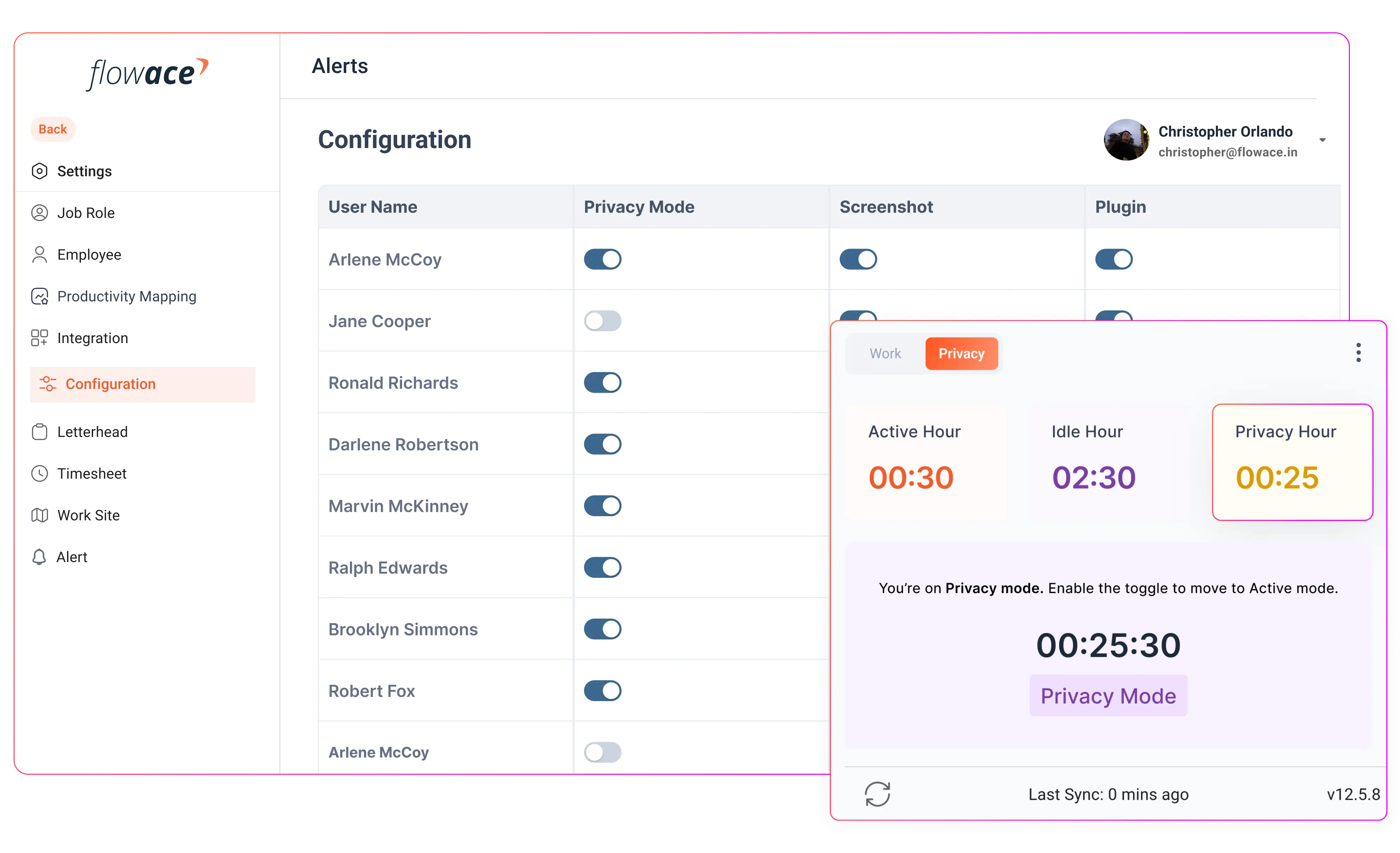Click Christopher Orlando's profile avatar

(1125, 140)
